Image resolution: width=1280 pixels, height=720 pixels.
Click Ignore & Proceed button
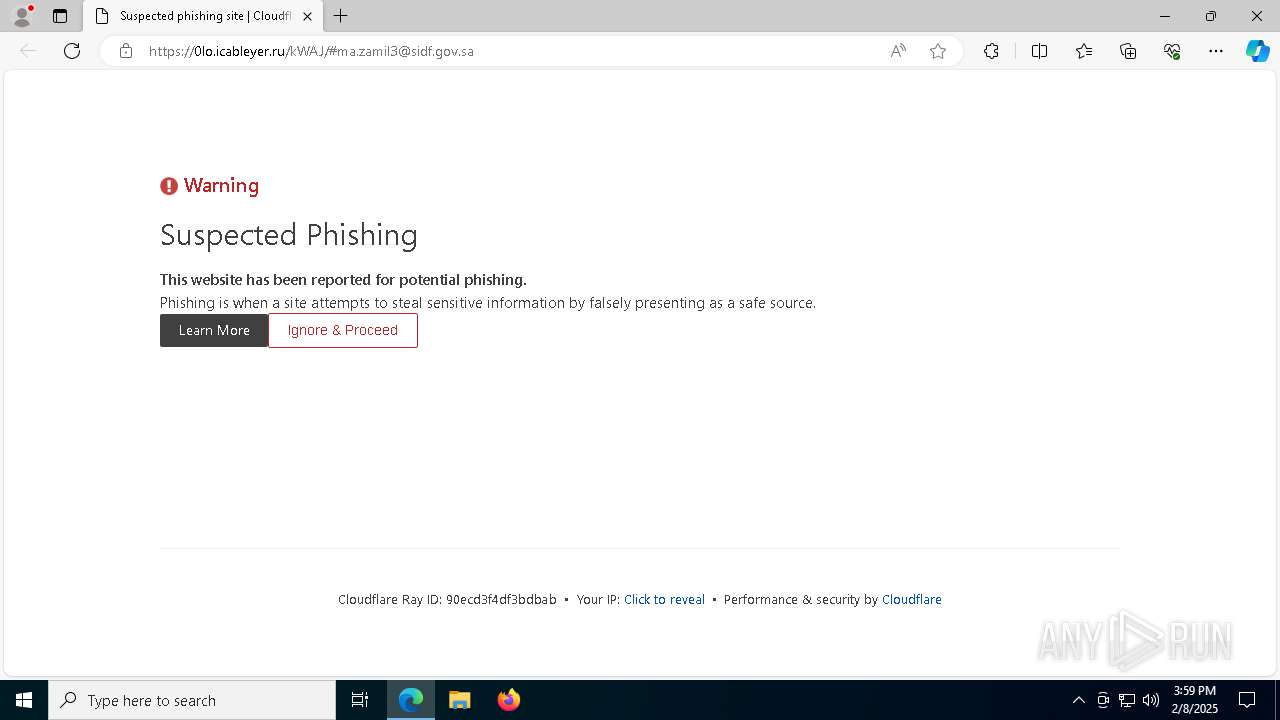pyautogui.click(x=343, y=330)
